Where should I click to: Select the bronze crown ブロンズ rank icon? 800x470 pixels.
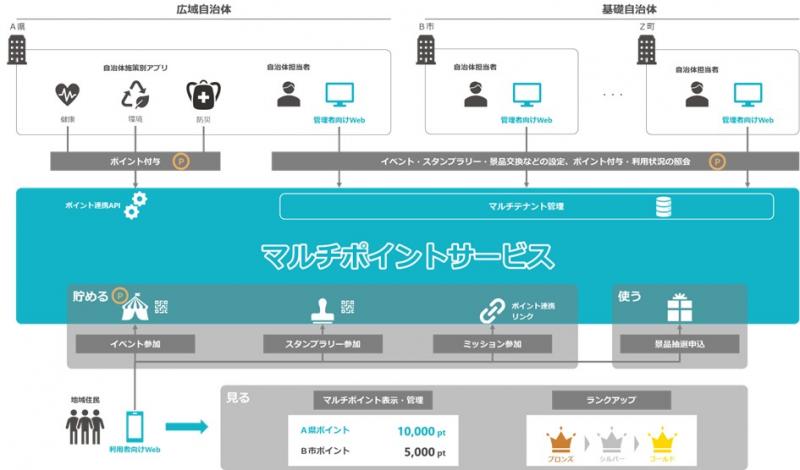(561, 438)
